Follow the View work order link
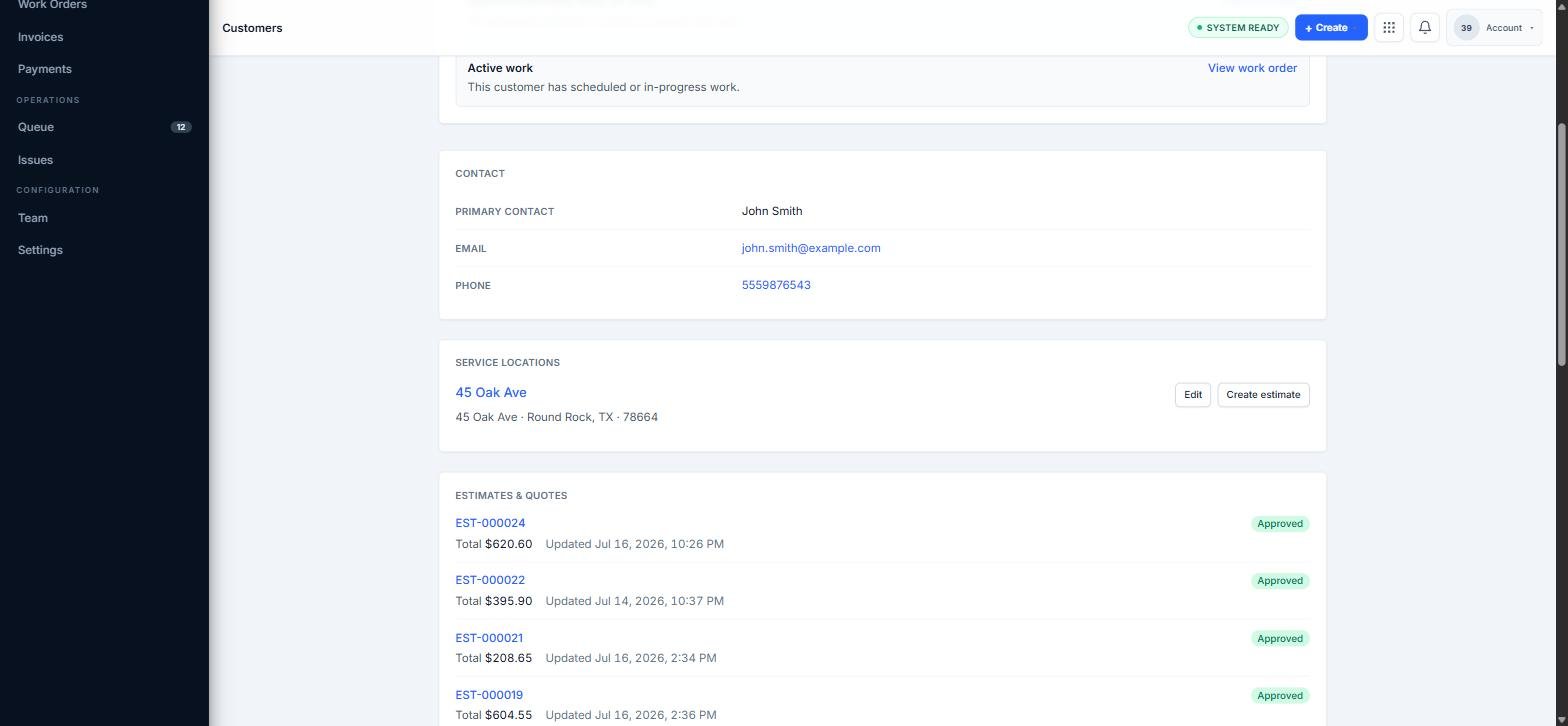This screenshot has width=1568, height=726. (x=1252, y=68)
